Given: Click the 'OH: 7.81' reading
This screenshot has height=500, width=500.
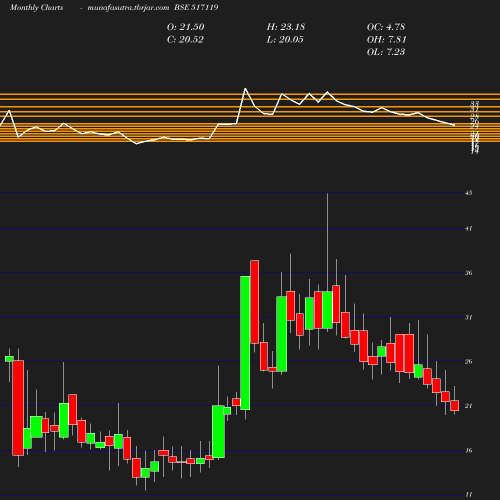Looking at the screenshot, I should point(386,40).
